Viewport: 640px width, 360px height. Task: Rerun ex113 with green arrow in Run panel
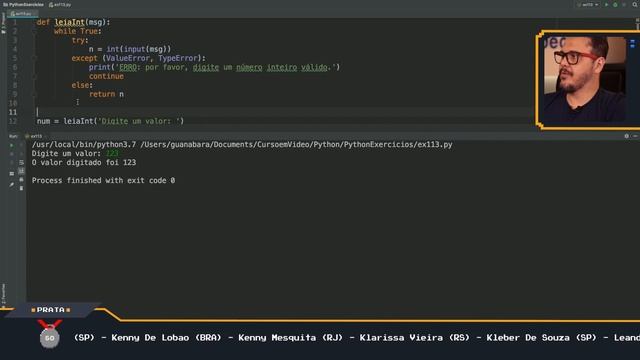tap(11, 145)
